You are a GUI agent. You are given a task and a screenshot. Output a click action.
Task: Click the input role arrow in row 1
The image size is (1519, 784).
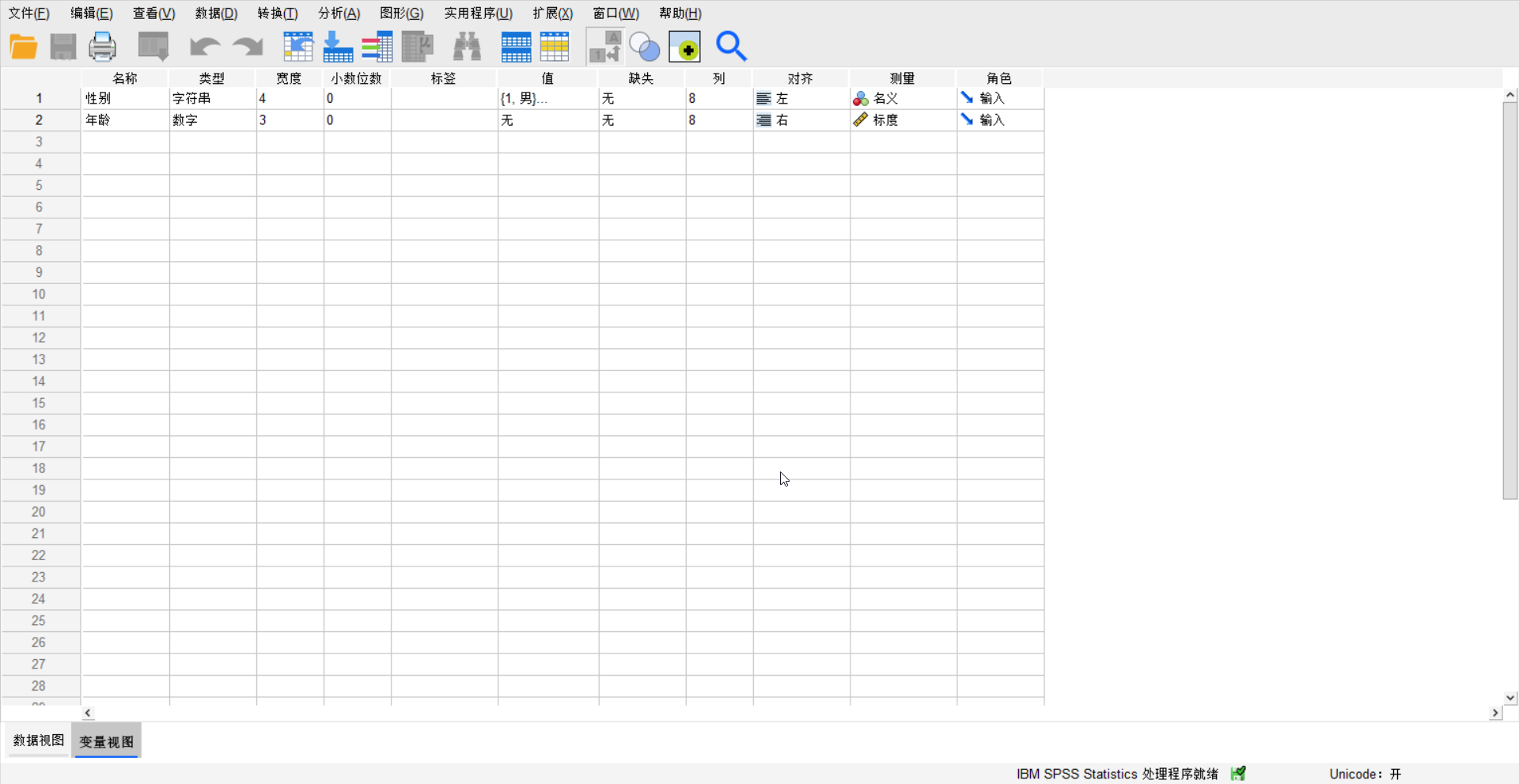pos(967,98)
